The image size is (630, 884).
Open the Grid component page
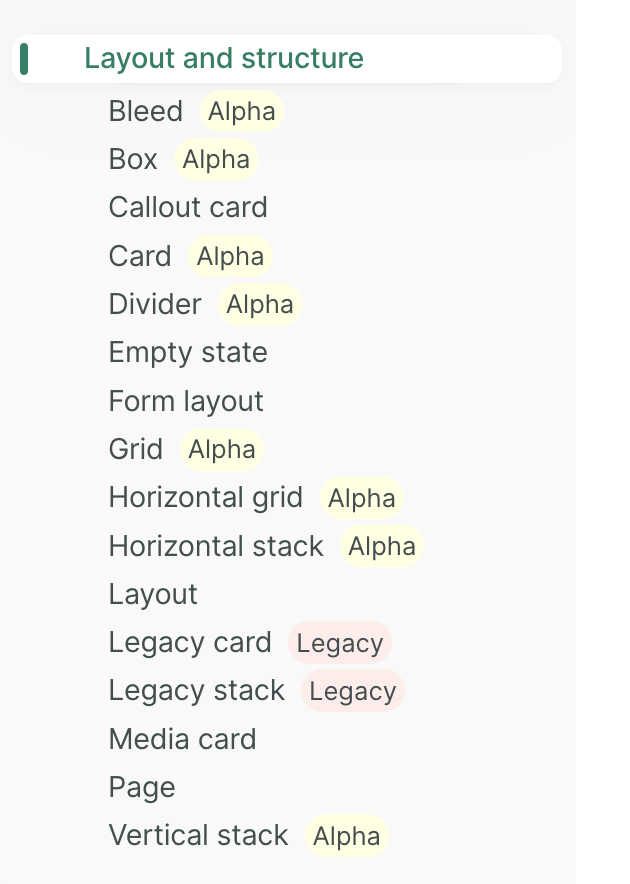tap(136, 449)
